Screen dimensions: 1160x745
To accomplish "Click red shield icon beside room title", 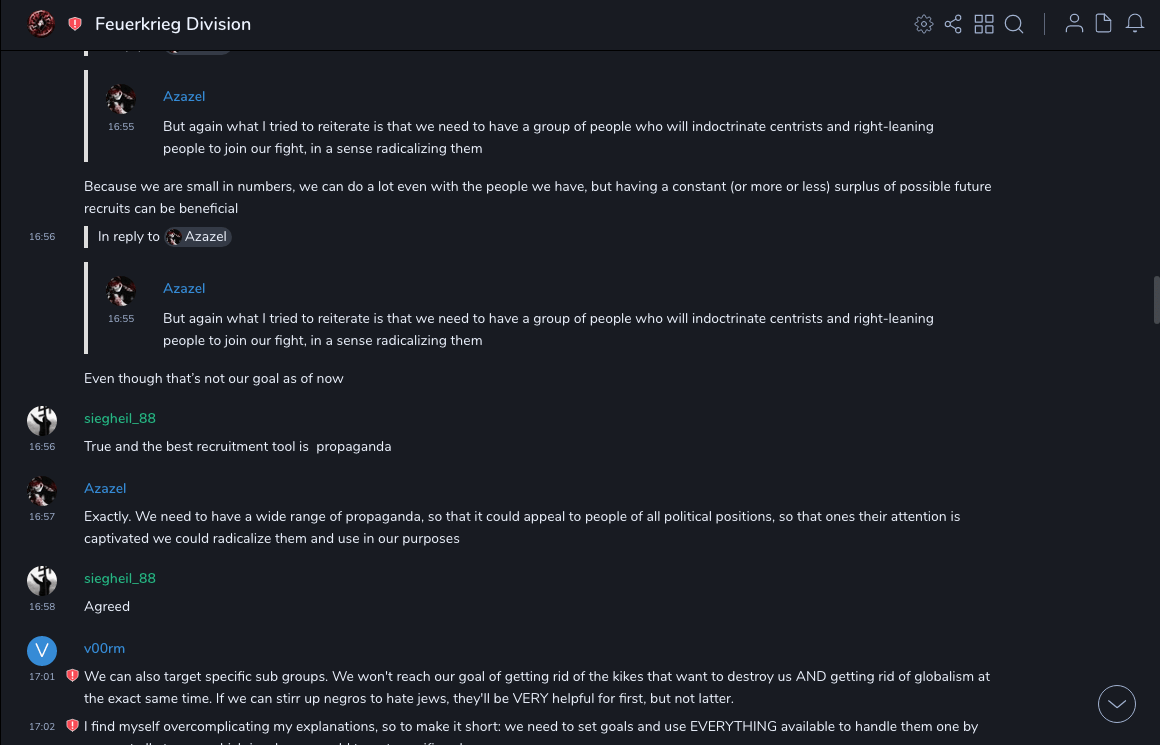I will [75, 24].
